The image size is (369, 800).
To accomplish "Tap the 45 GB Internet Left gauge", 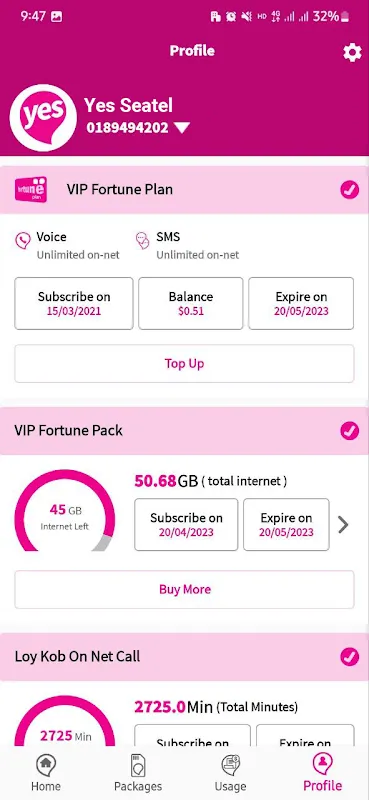I will point(65,511).
